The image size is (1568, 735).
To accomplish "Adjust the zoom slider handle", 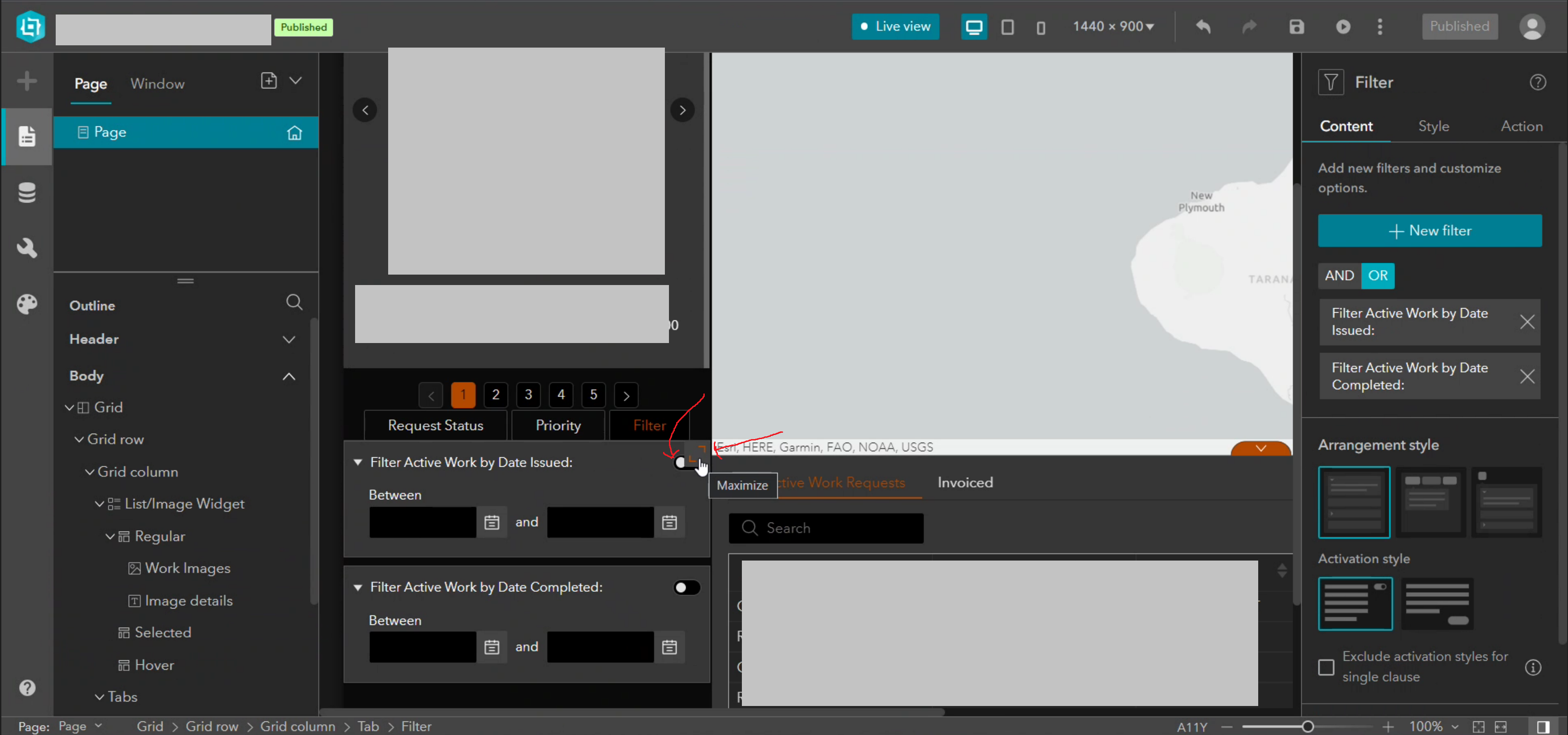I will [1308, 726].
